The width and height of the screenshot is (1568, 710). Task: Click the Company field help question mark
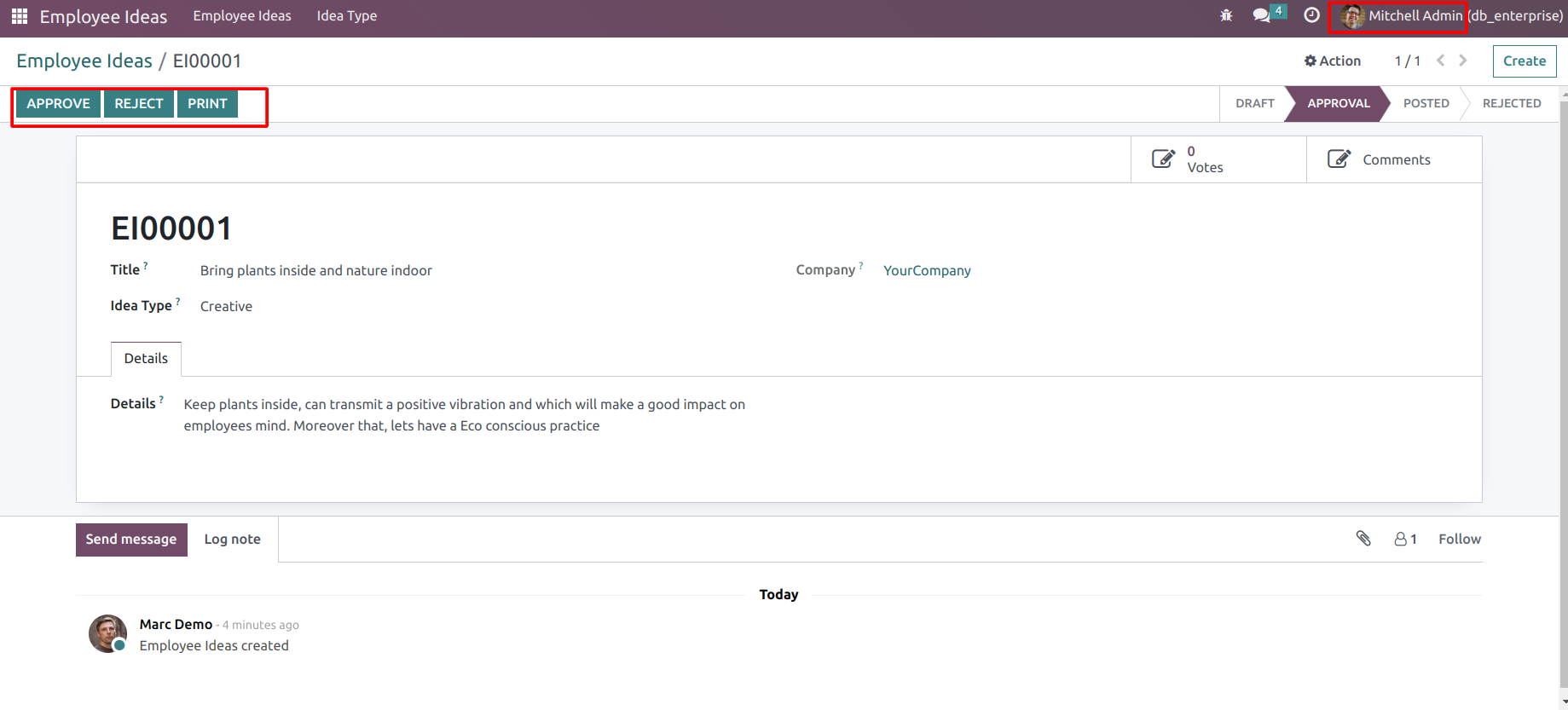861,266
